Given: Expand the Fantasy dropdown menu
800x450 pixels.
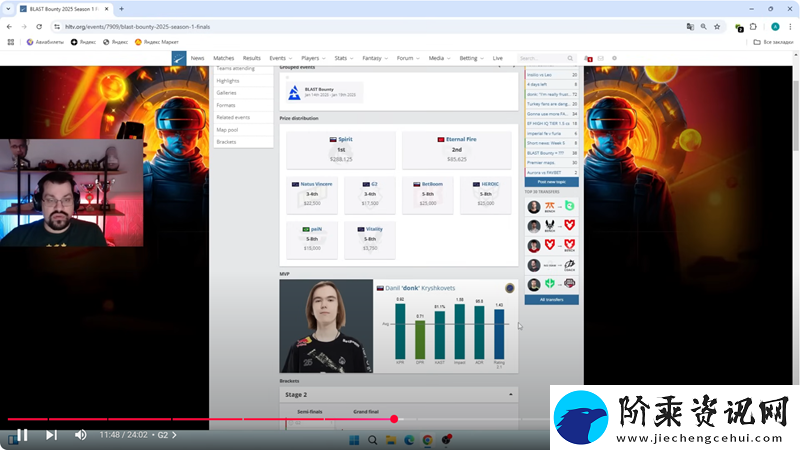Looking at the screenshot, I should click(375, 58).
